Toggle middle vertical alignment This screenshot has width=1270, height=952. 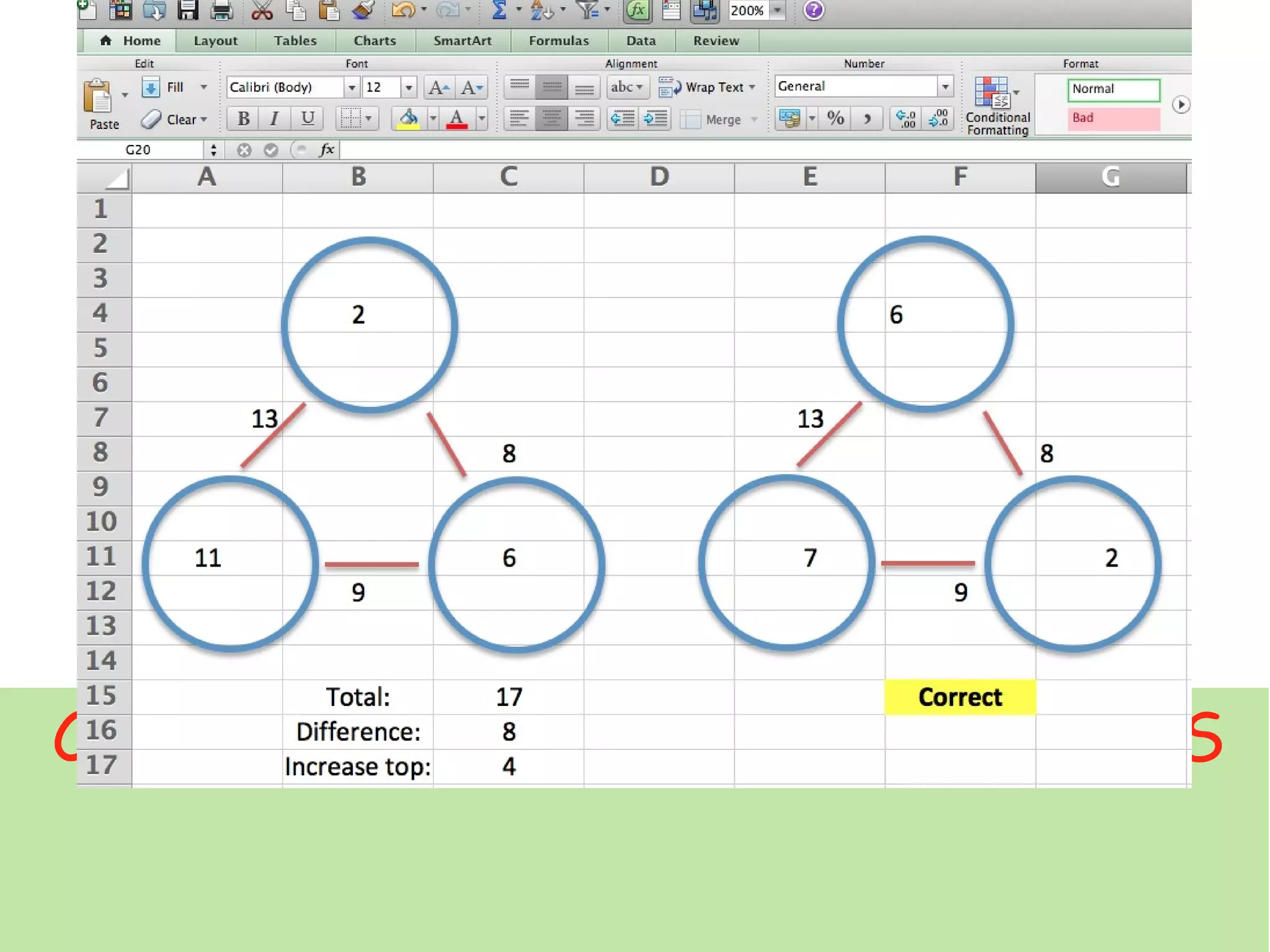pyautogui.click(x=551, y=87)
